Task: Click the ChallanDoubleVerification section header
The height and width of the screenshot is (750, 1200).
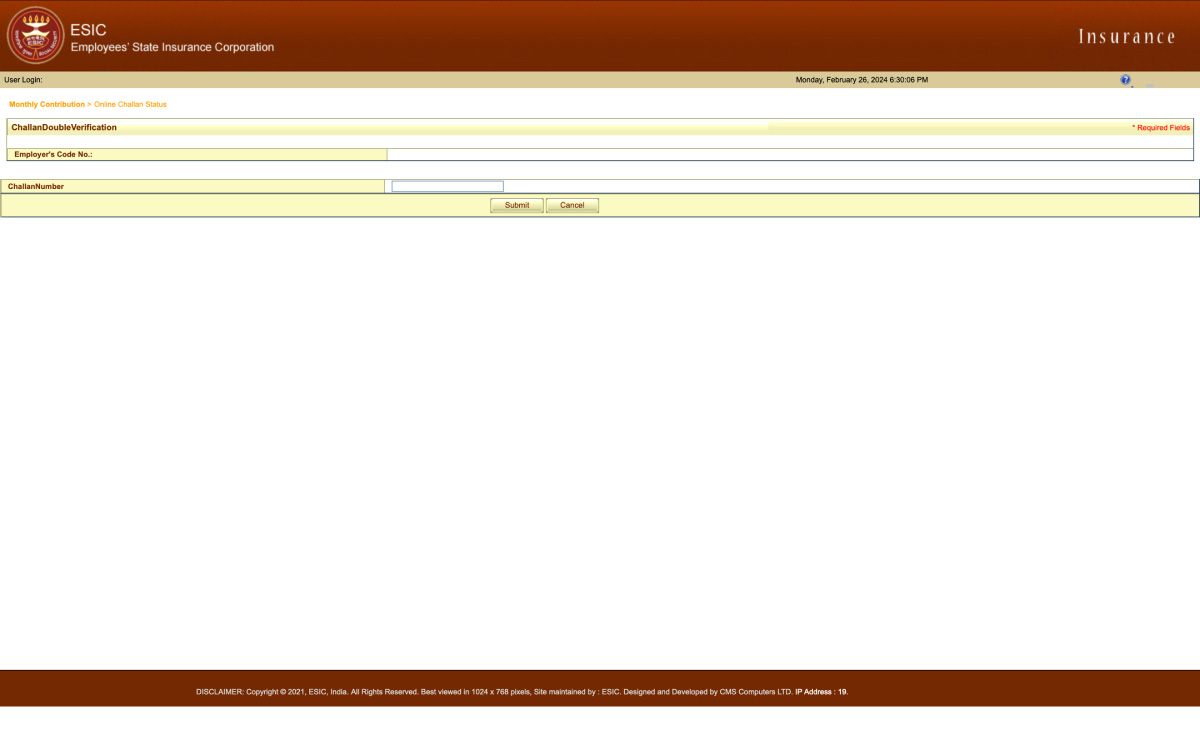Action: (64, 128)
